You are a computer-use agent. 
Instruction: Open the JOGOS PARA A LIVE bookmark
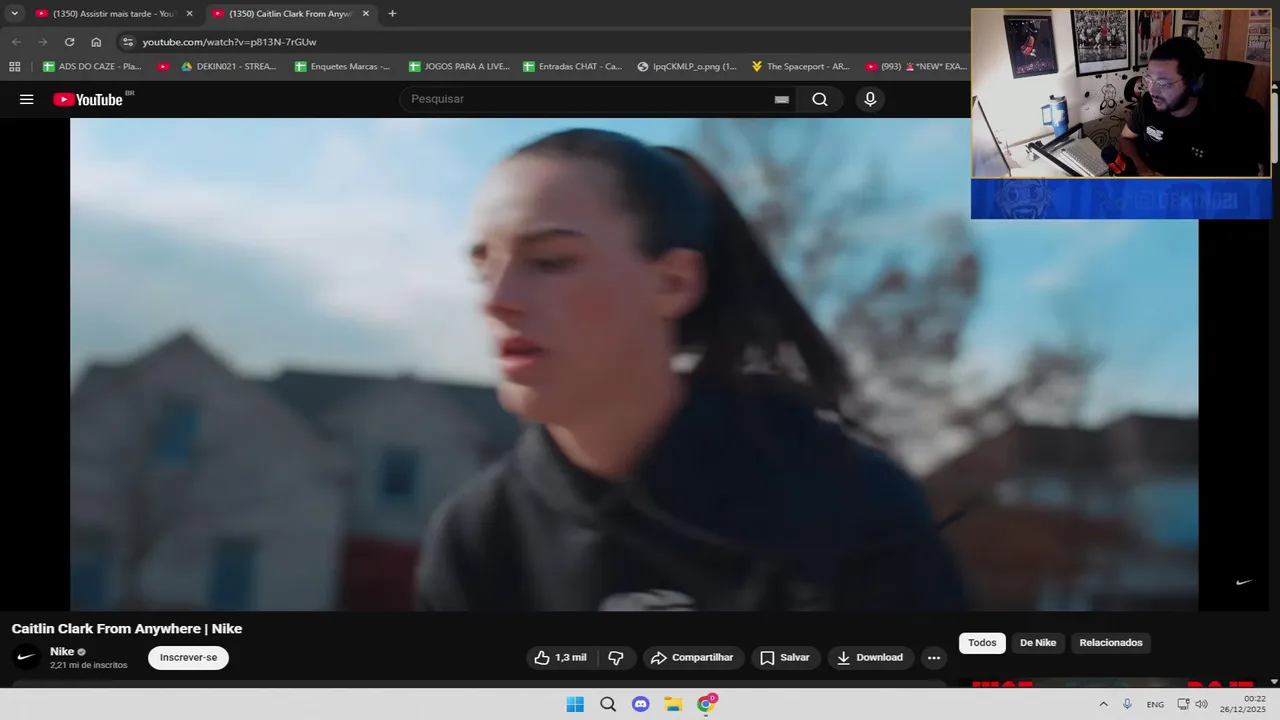[459, 66]
